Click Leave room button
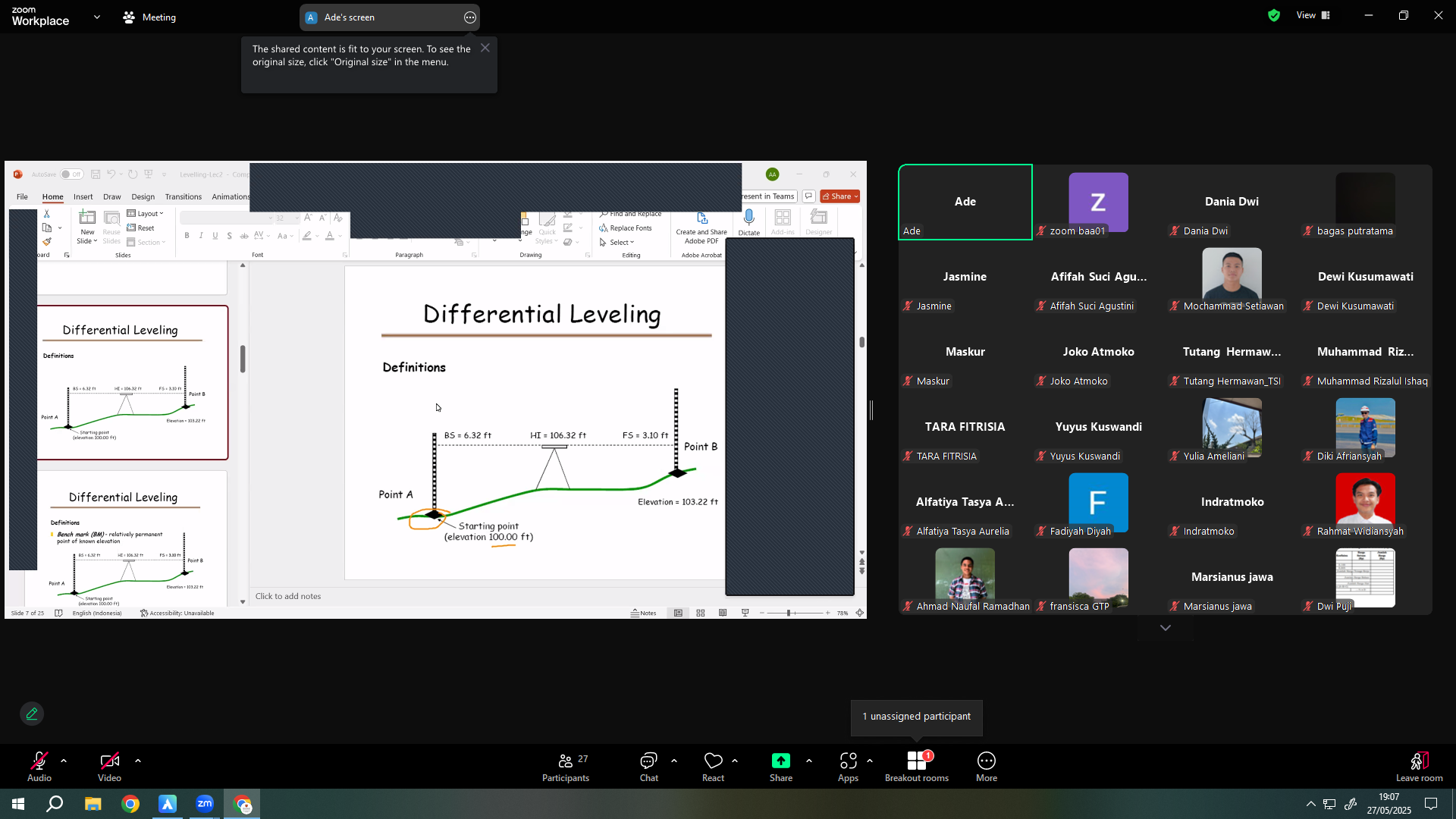The image size is (1456, 819). (1420, 767)
